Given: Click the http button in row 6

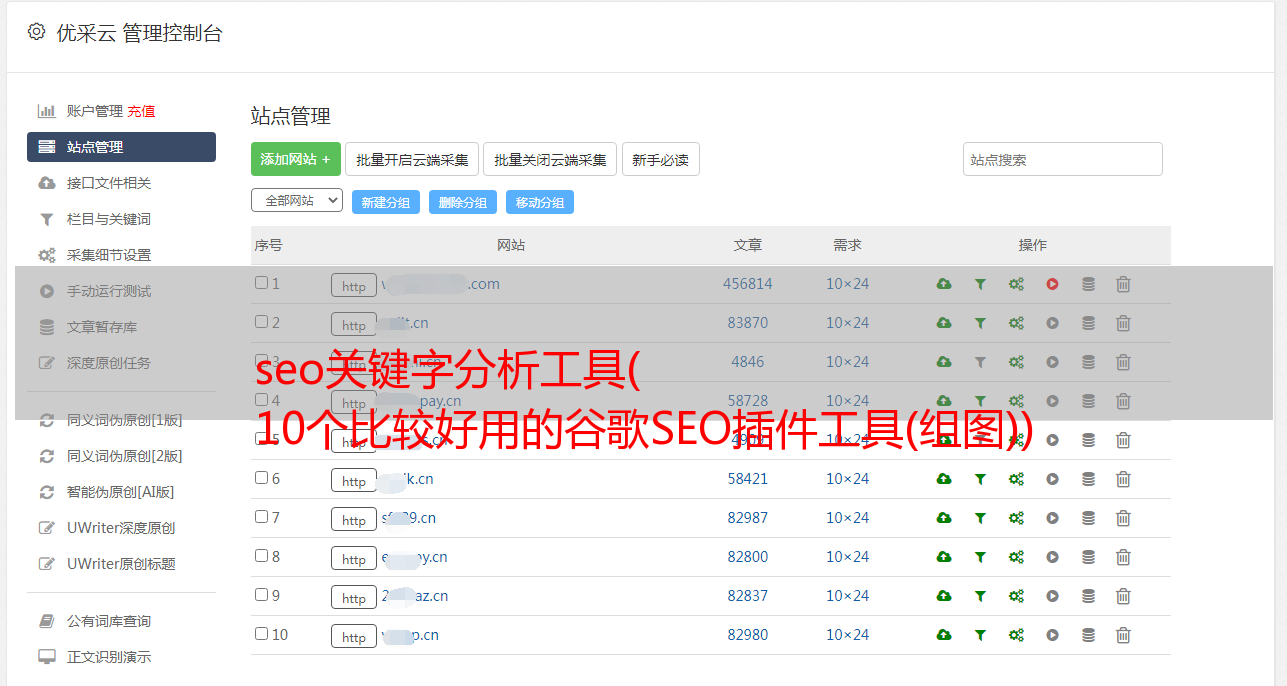Looking at the screenshot, I should click(354, 481).
